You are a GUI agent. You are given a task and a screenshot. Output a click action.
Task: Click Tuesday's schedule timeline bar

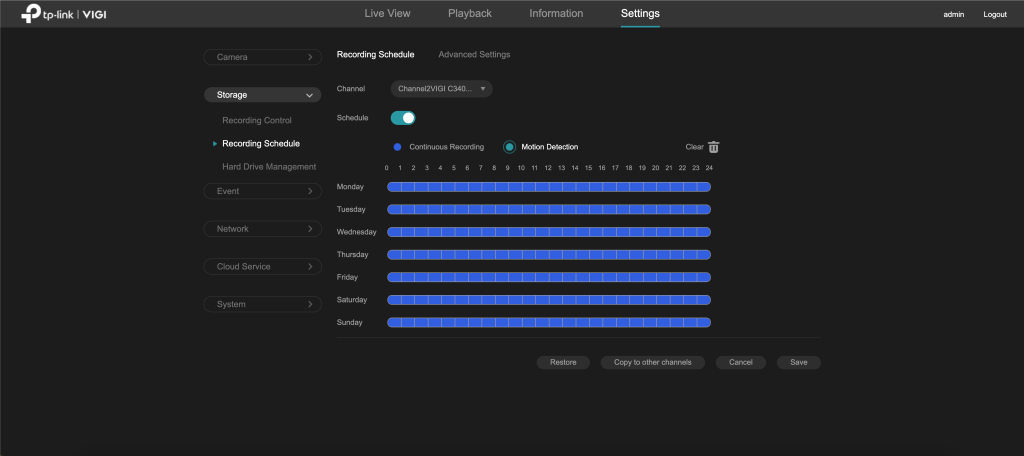tap(549, 210)
